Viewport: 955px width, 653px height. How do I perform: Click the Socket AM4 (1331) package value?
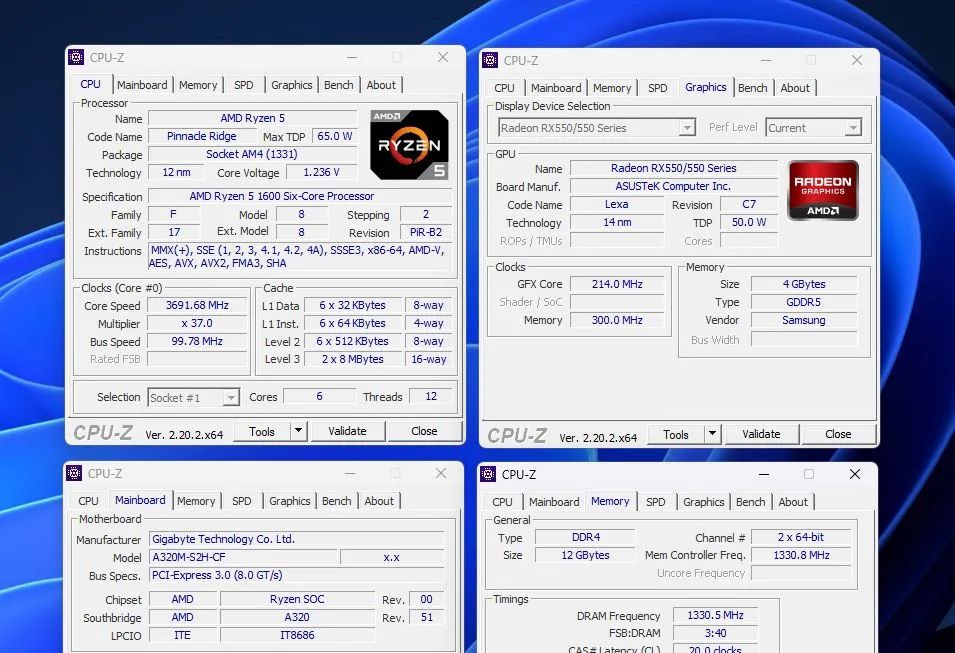coord(252,154)
